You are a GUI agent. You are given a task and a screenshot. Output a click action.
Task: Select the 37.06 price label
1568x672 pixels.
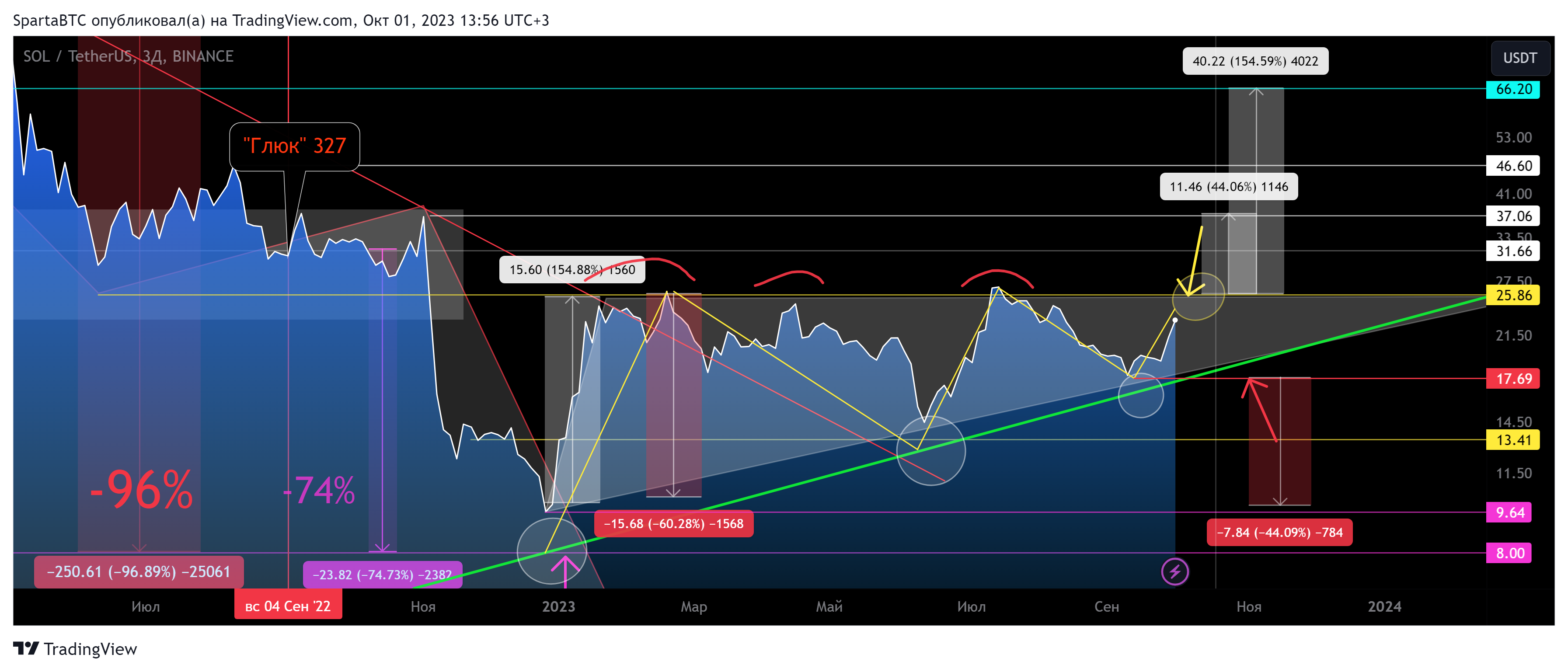tap(1512, 216)
